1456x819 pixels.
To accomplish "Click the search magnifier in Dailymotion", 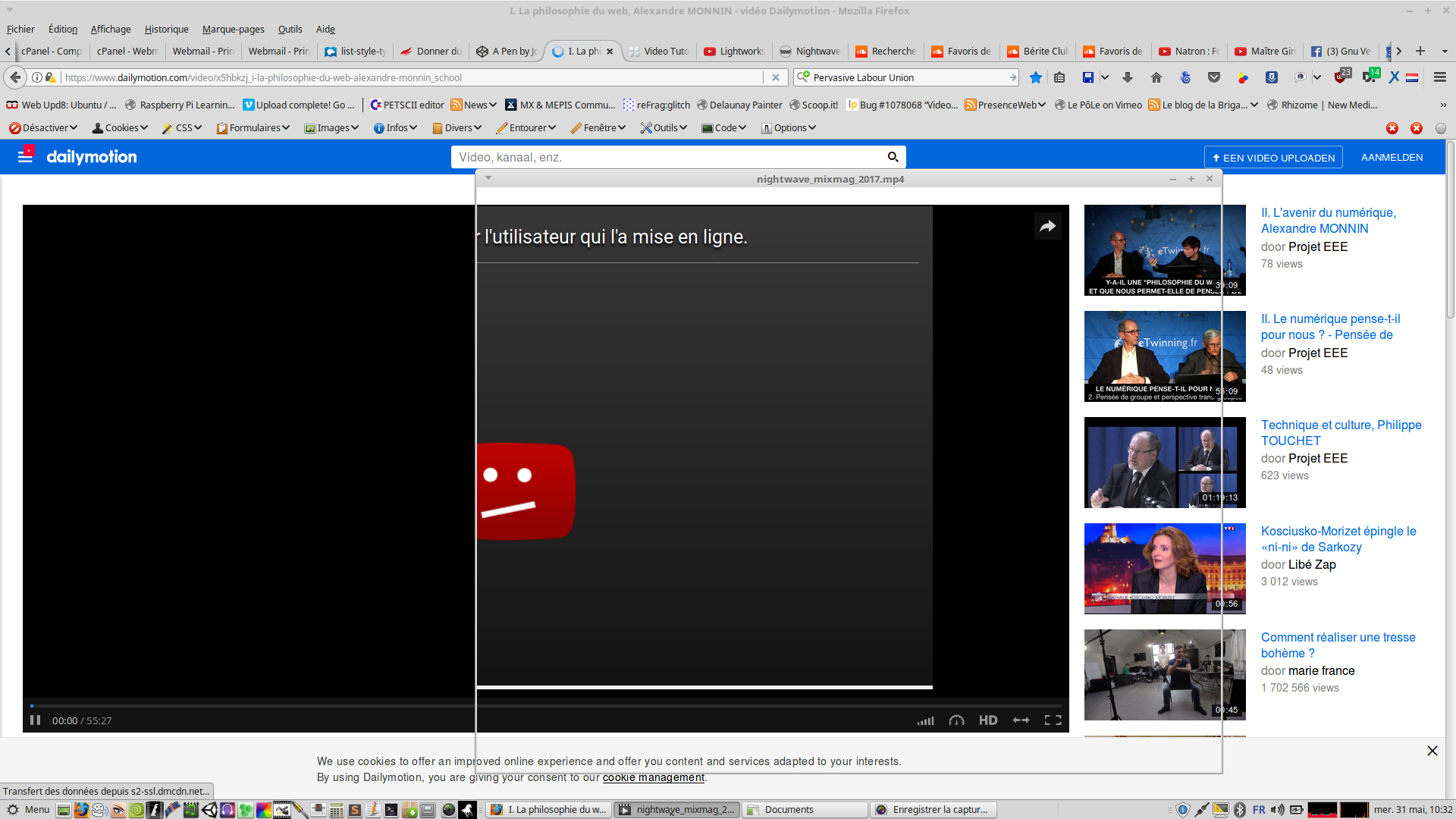I will click(893, 157).
